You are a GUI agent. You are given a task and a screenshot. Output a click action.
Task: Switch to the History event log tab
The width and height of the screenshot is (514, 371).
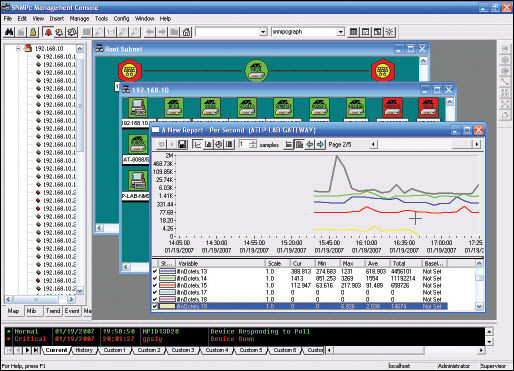(x=84, y=350)
